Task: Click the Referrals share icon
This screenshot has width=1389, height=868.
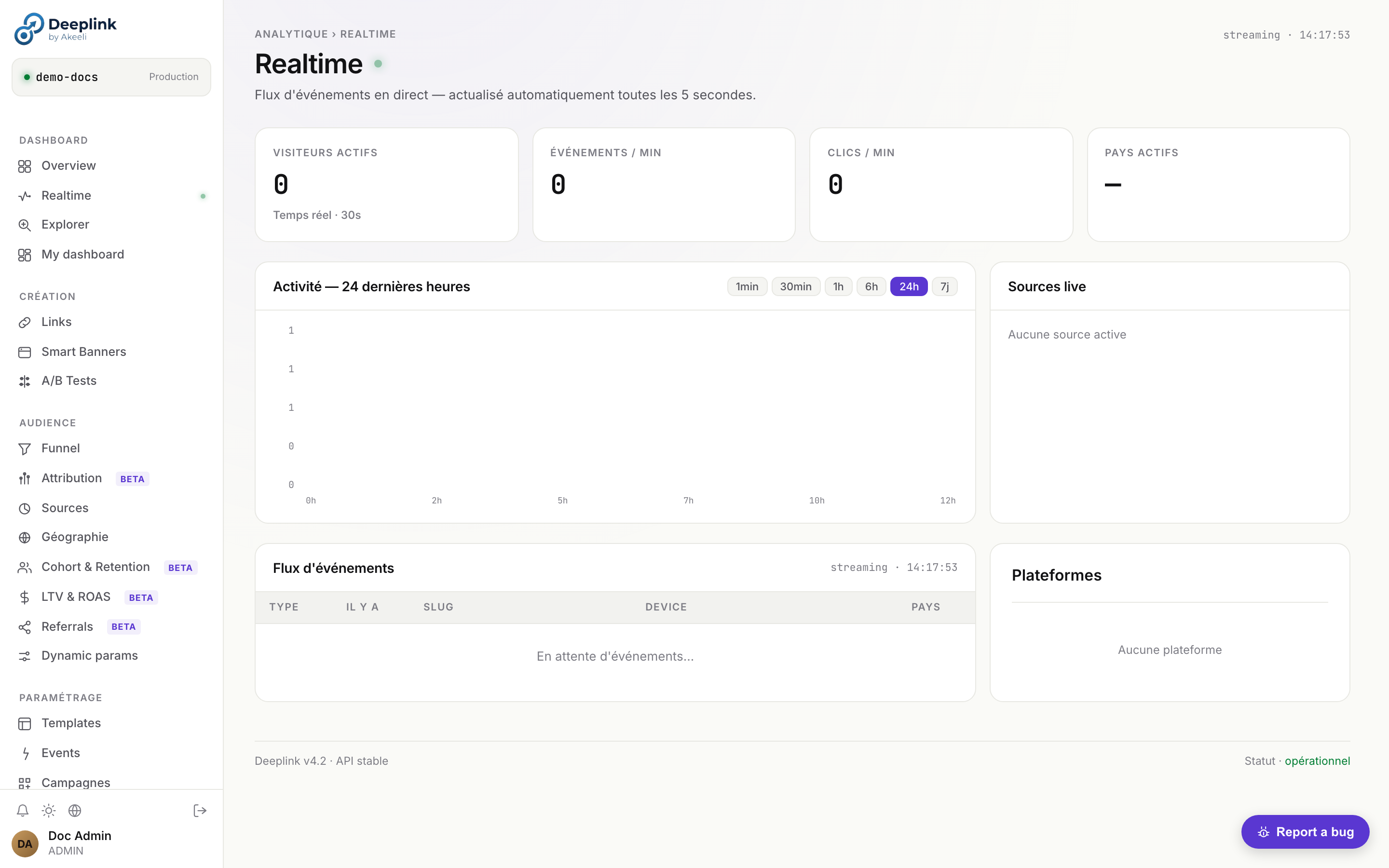Action: (24, 627)
